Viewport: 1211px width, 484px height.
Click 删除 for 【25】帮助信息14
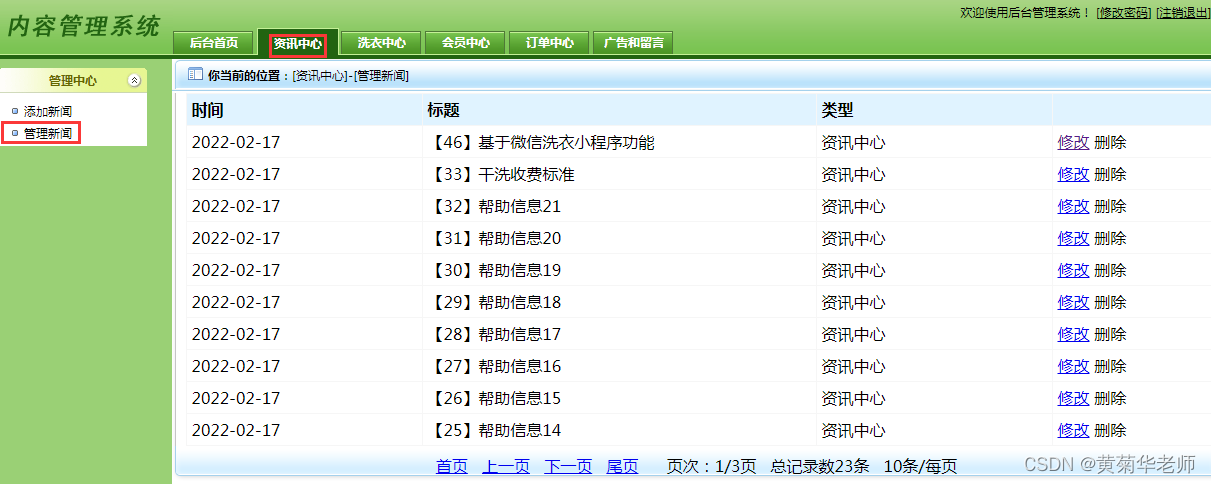(1110, 430)
